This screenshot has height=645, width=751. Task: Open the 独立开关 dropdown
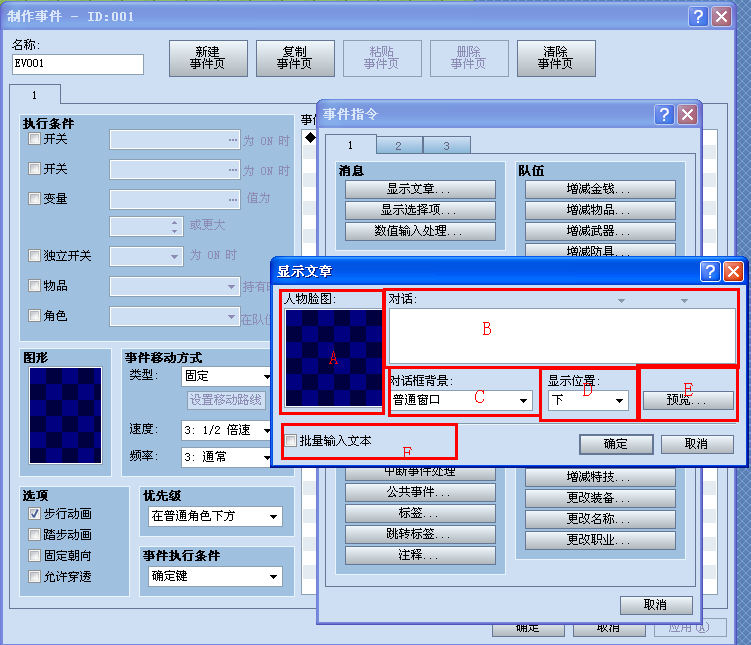[x=146, y=256]
